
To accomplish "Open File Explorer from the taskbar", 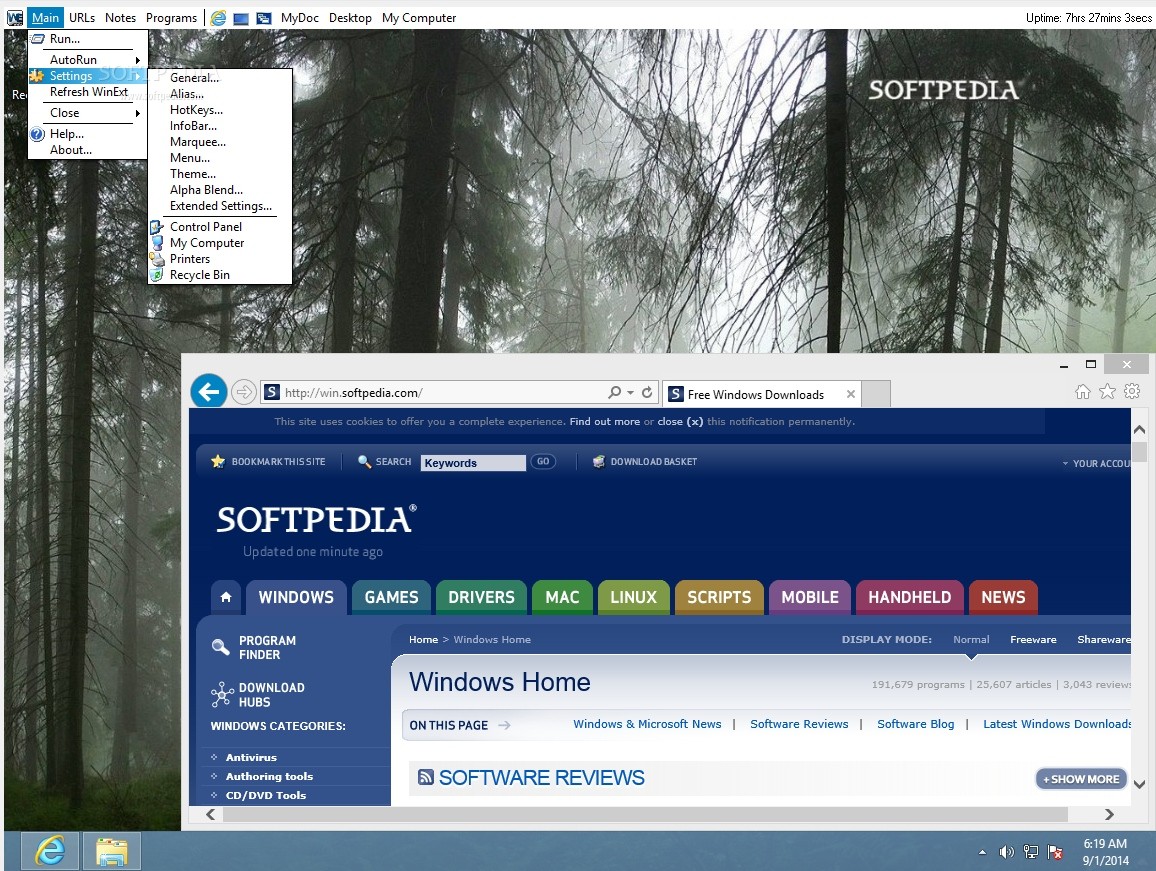I will (x=111, y=851).
